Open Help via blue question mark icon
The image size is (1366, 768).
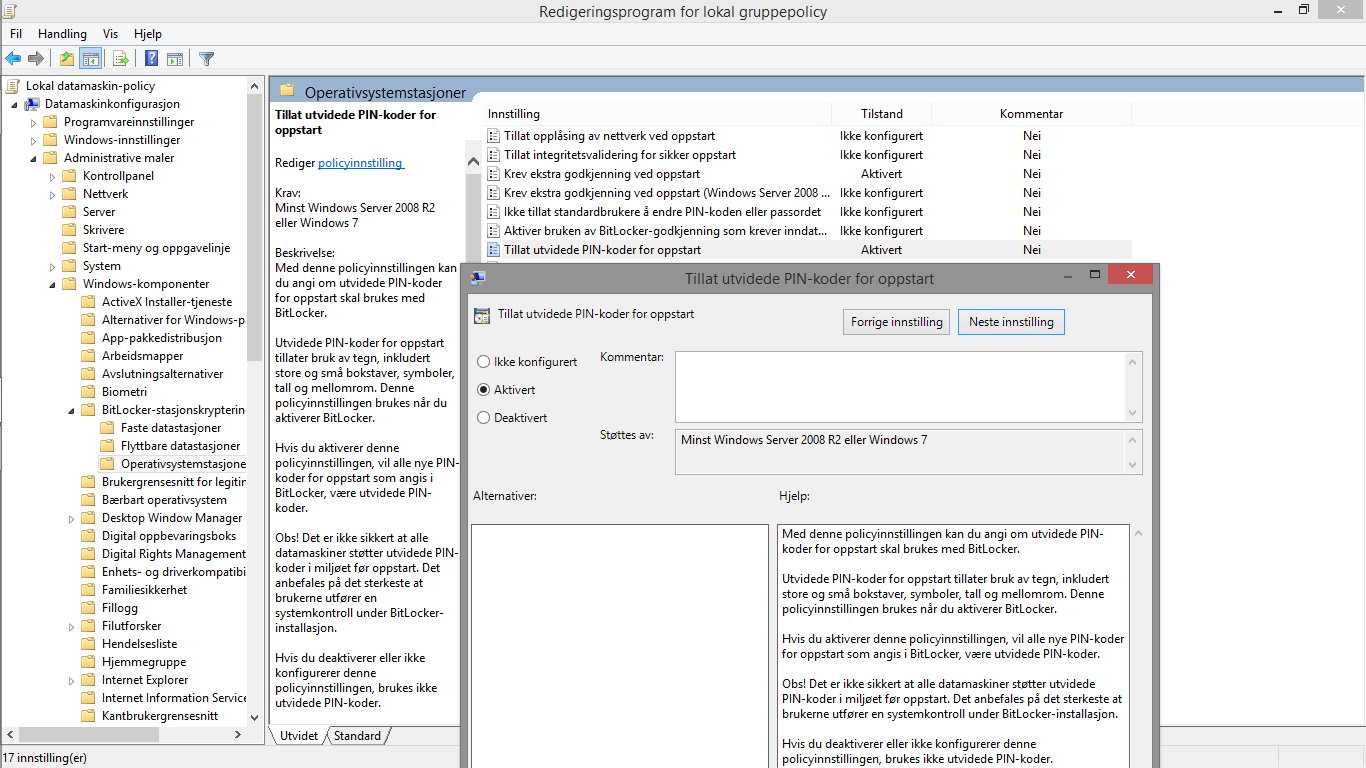151,59
